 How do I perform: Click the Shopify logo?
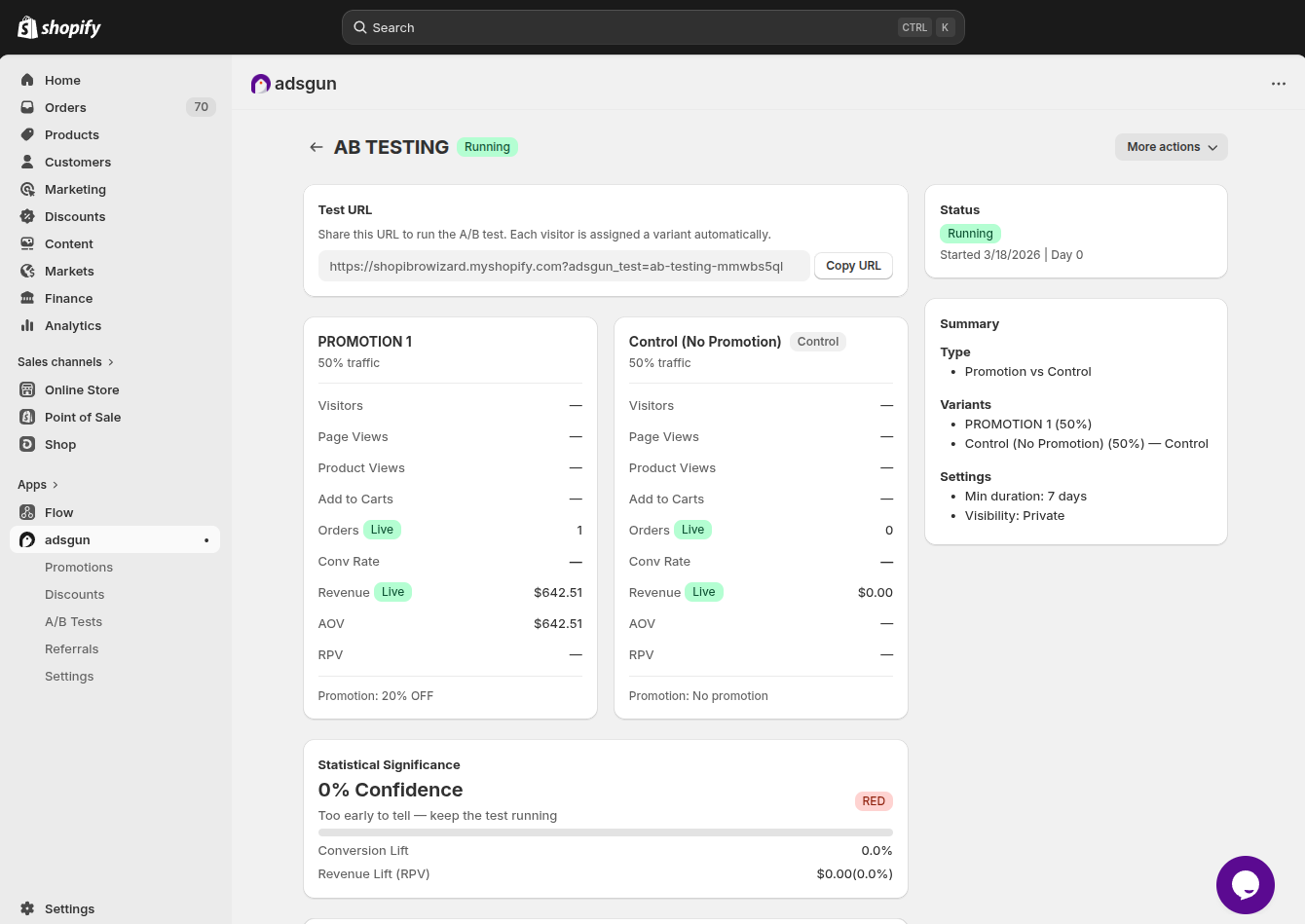59,27
